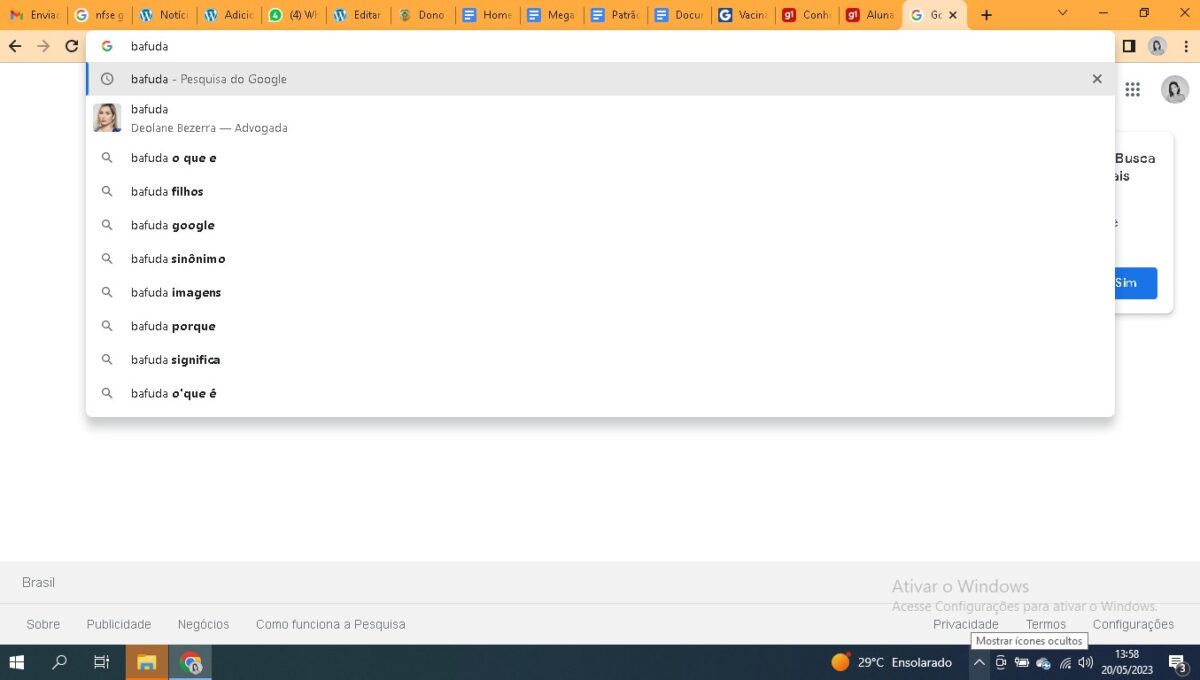Open Windows Task View

click(x=101, y=662)
